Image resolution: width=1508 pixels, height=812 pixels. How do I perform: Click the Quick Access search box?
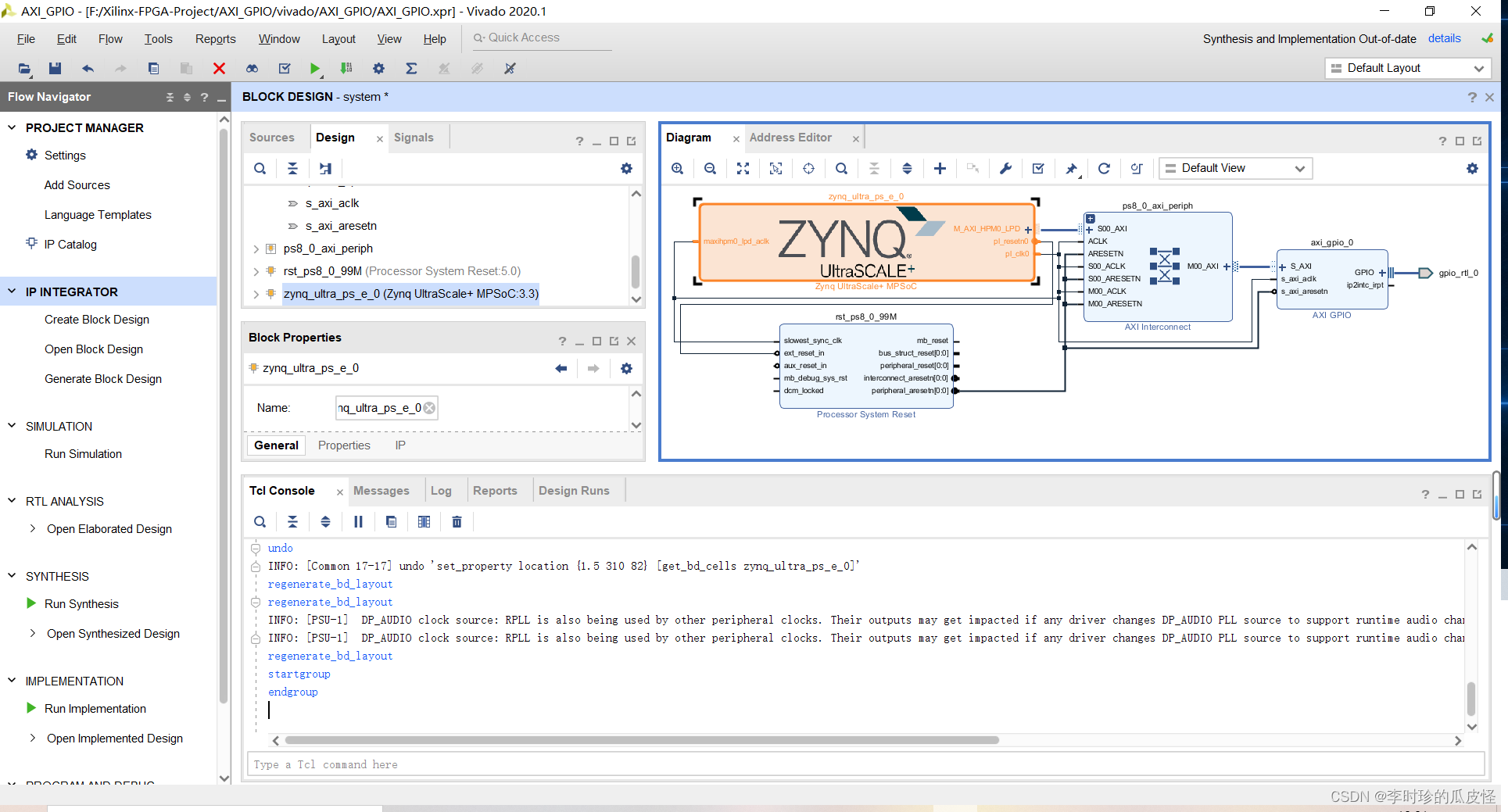click(x=541, y=38)
